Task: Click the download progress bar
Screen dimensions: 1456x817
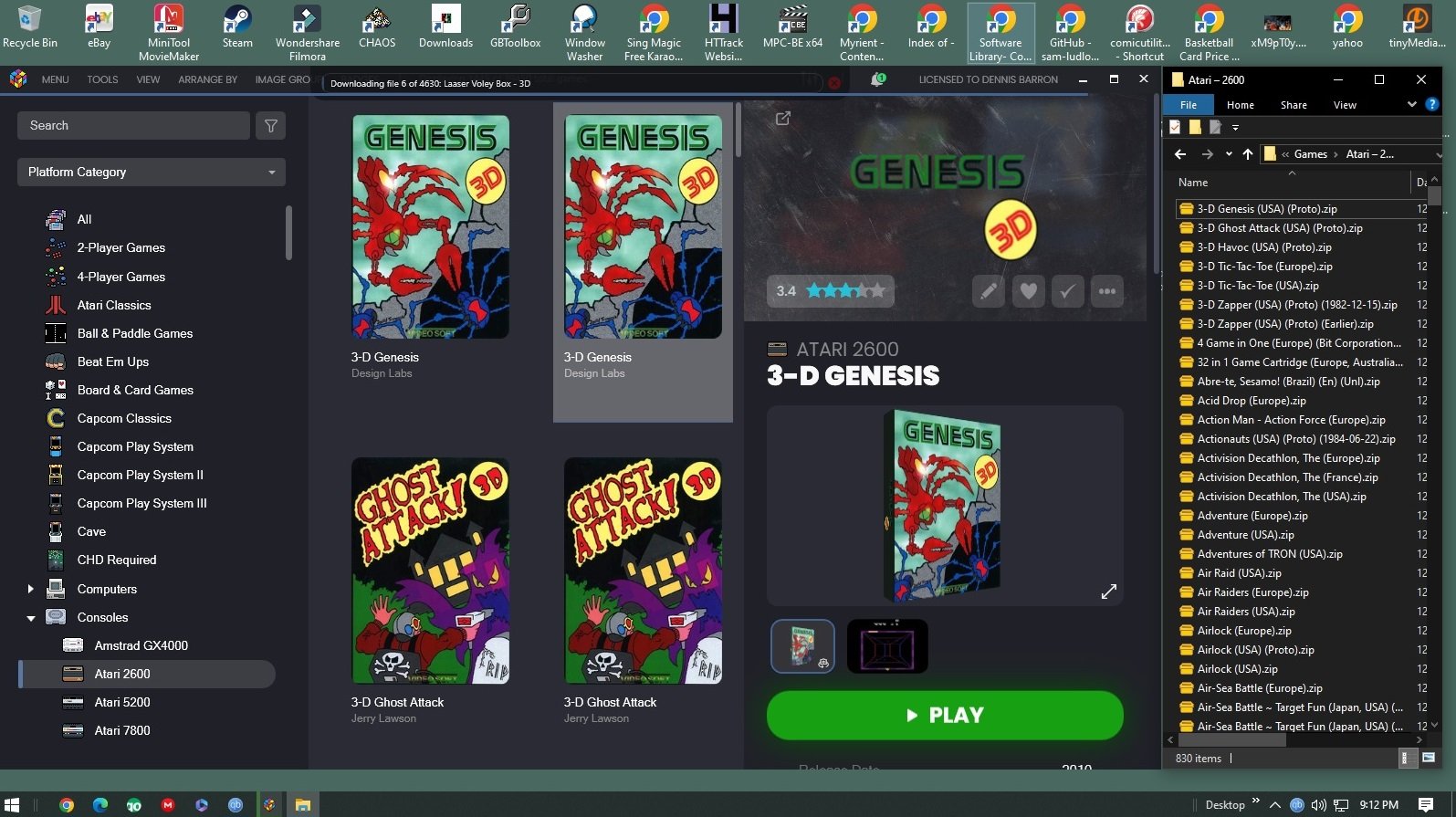Action: click(571, 83)
